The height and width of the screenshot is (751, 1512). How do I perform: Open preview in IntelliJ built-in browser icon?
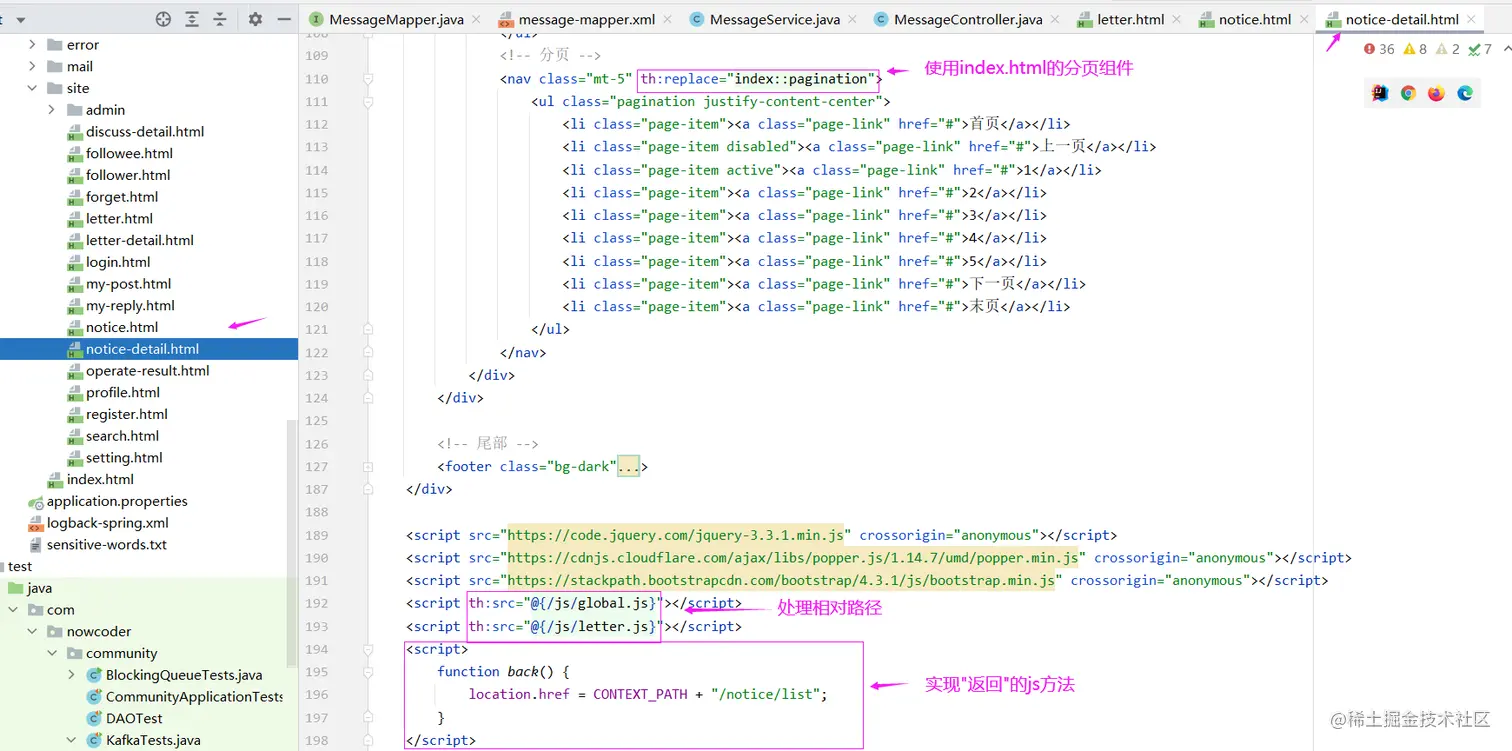point(1380,93)
